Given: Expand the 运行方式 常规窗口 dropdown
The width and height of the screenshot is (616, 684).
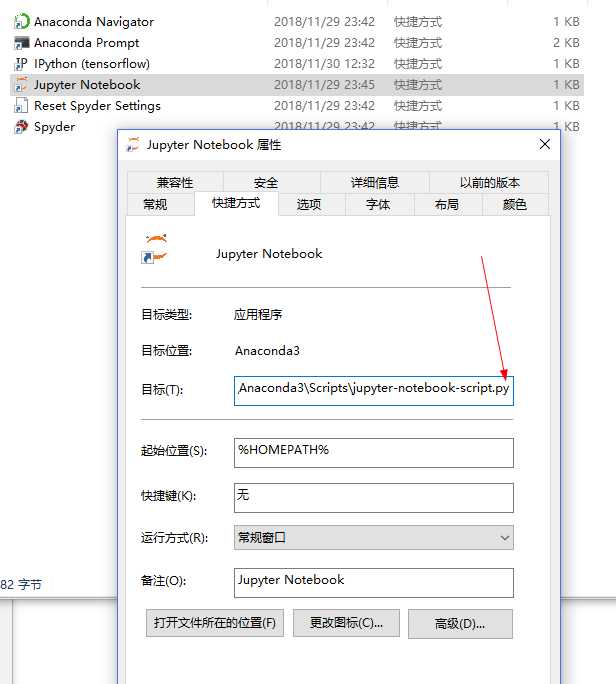Looking at the screenshot, I should point(374,537).
